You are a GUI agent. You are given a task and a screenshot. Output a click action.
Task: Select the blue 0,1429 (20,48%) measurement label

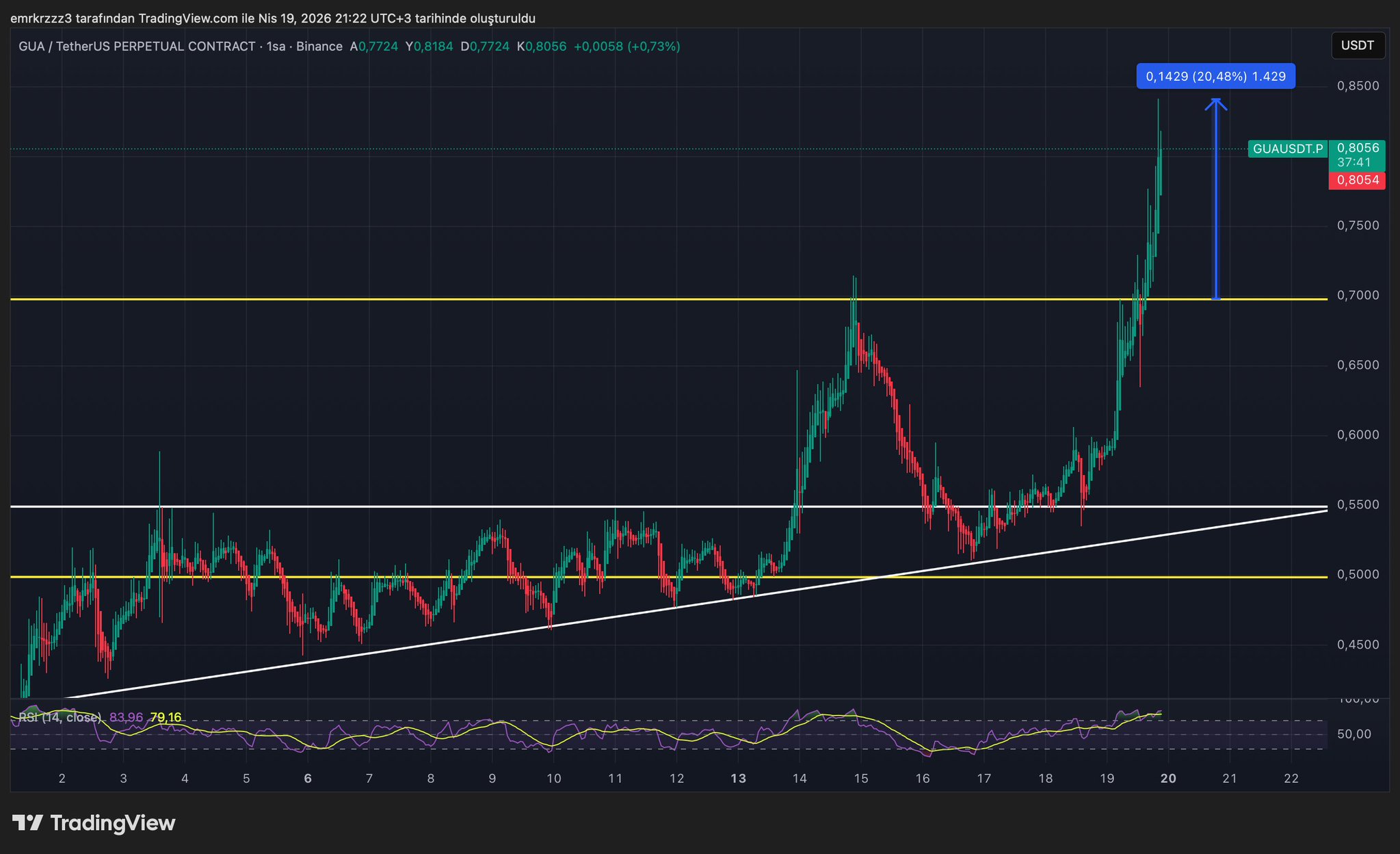tap(1215, 77)
